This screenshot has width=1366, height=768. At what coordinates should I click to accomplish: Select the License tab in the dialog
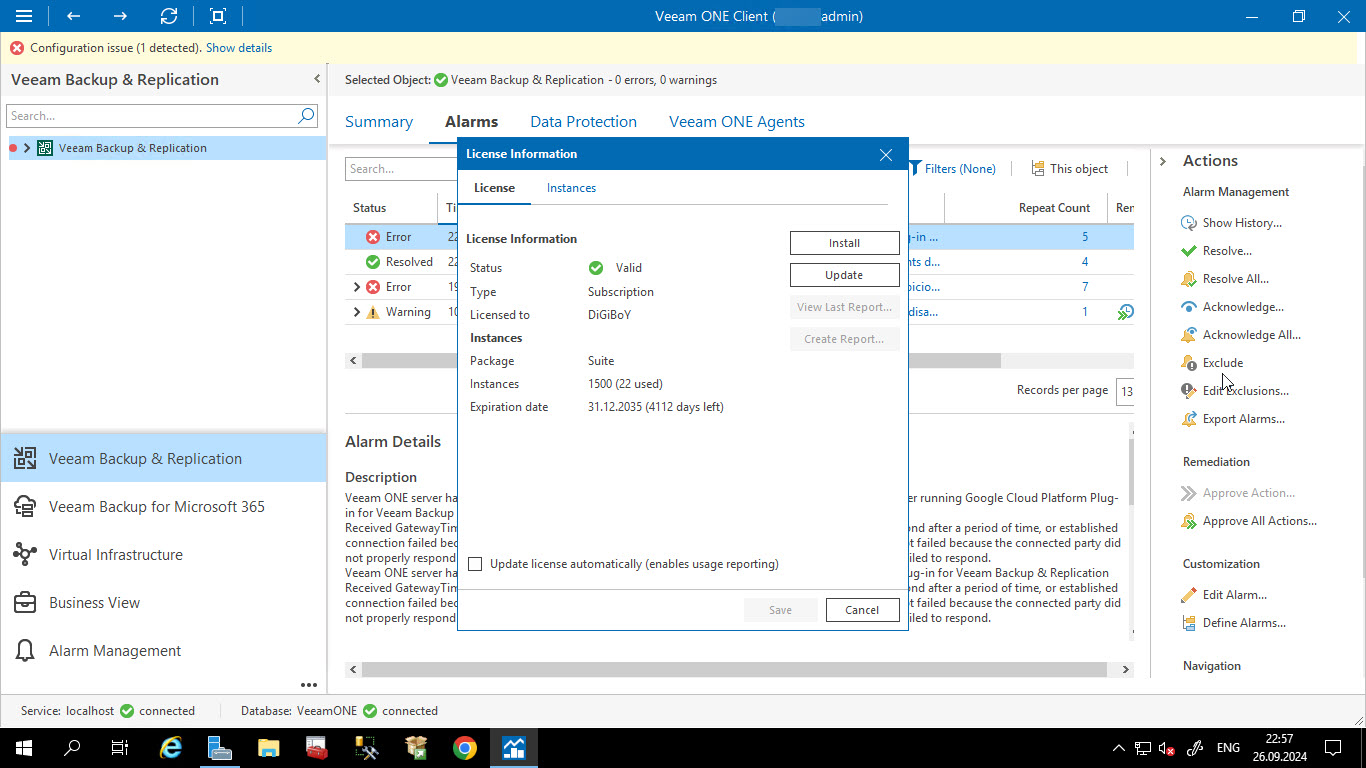pos(494,188)
